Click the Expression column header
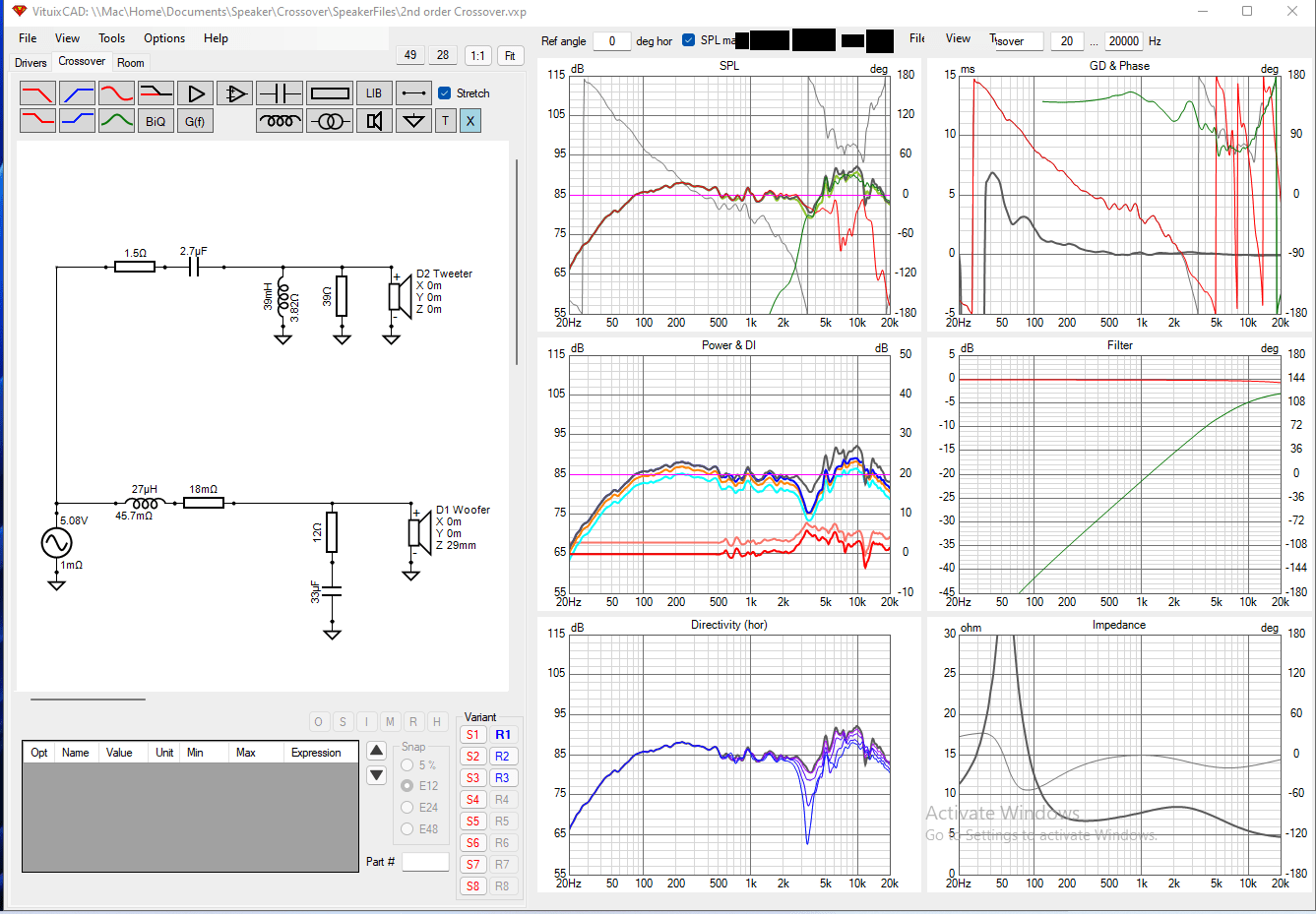 tap(316, 753)
